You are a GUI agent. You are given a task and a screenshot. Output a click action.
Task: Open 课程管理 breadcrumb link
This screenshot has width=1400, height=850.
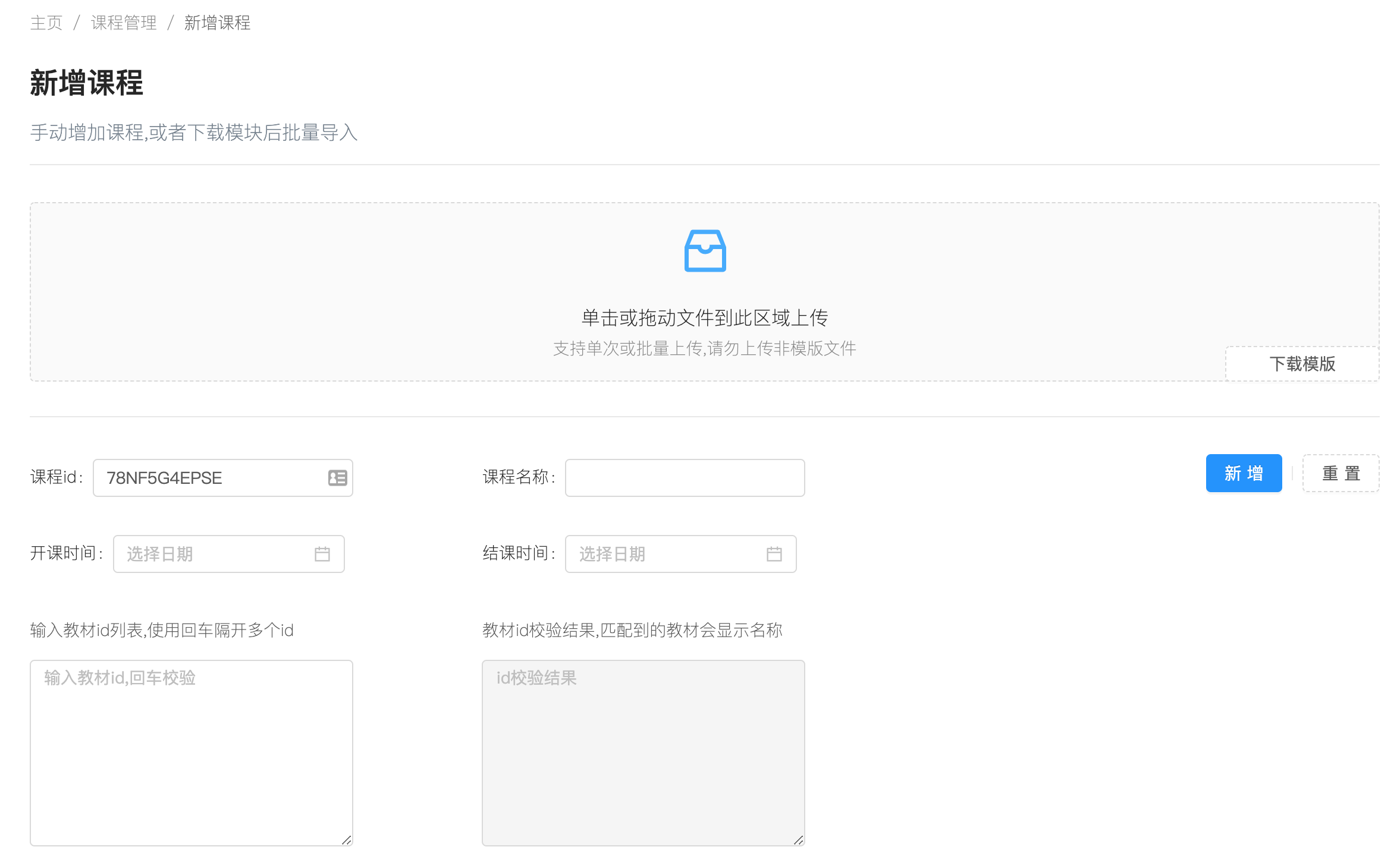pyautogui.click(x=124, y=23)
